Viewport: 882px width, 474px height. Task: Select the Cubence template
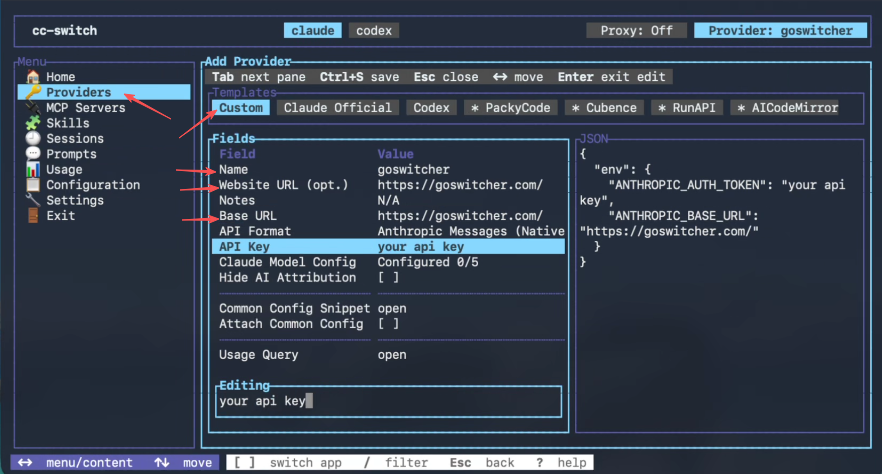click(604, 107)
